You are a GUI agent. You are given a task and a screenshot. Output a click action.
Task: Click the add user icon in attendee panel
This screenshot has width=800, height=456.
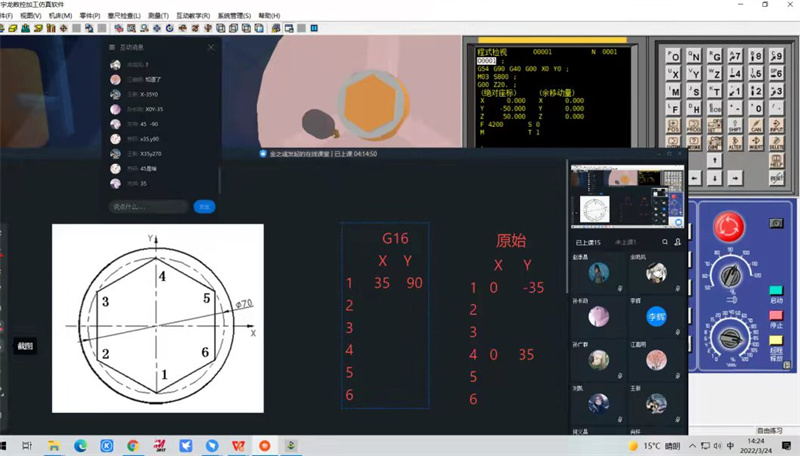click(678, 242)
